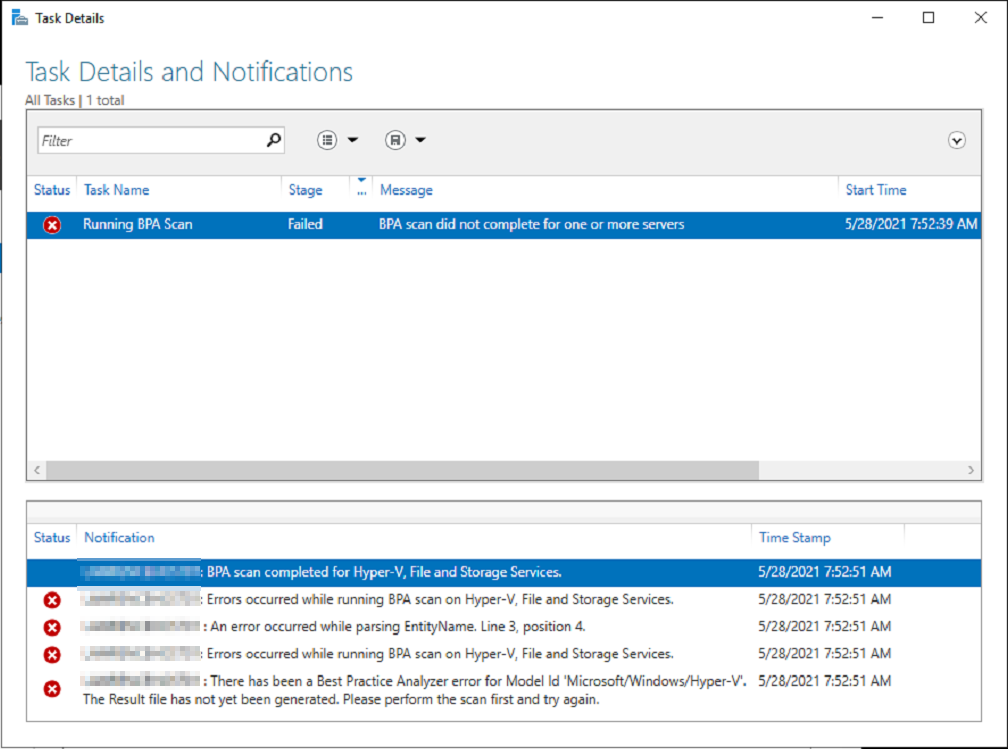Select the list view icon on toolbar
The image size is (1008, 749).
tap(327, 139)
